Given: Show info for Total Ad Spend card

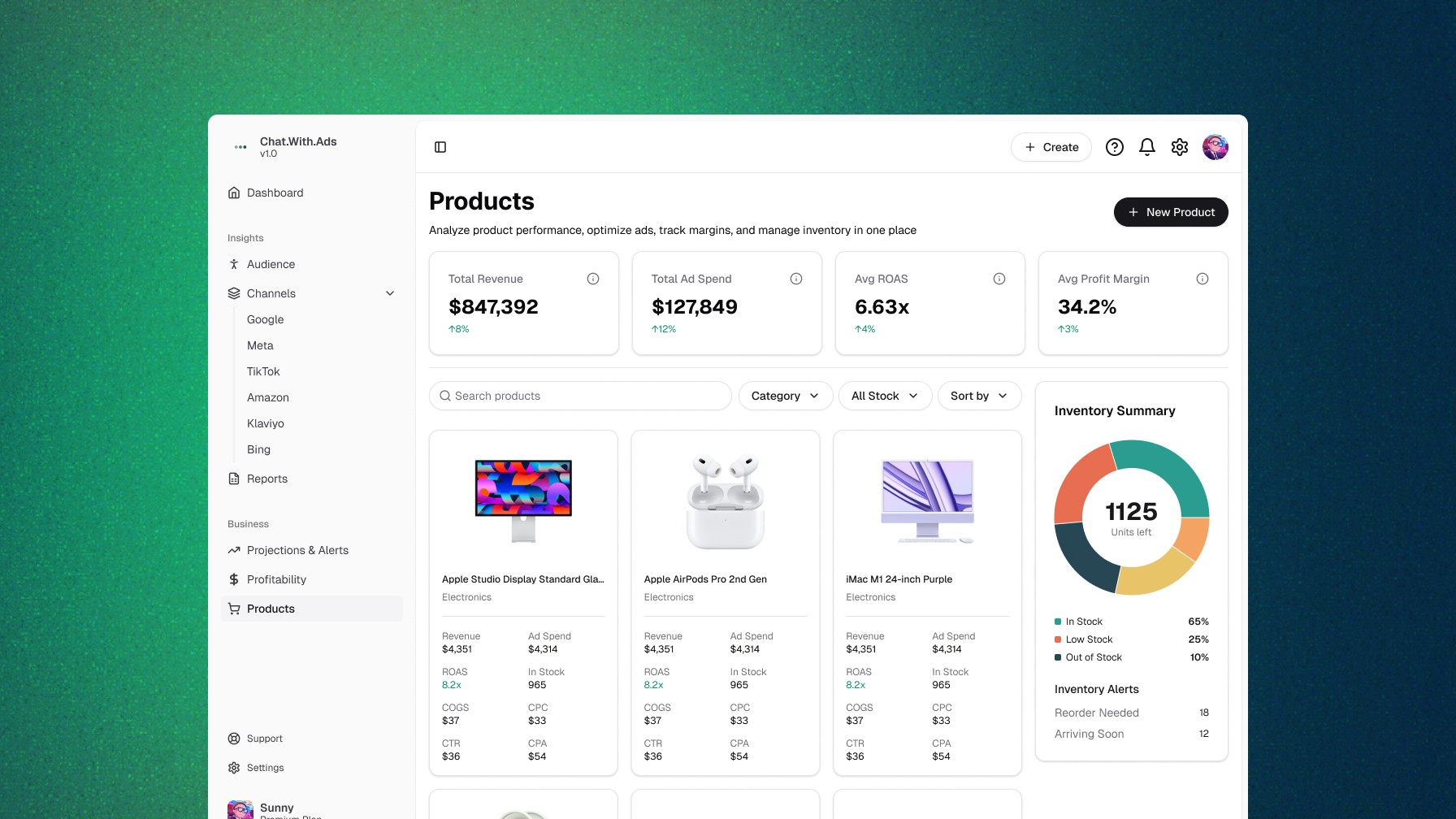Looking at the screenshot, I should coord(796,279).
